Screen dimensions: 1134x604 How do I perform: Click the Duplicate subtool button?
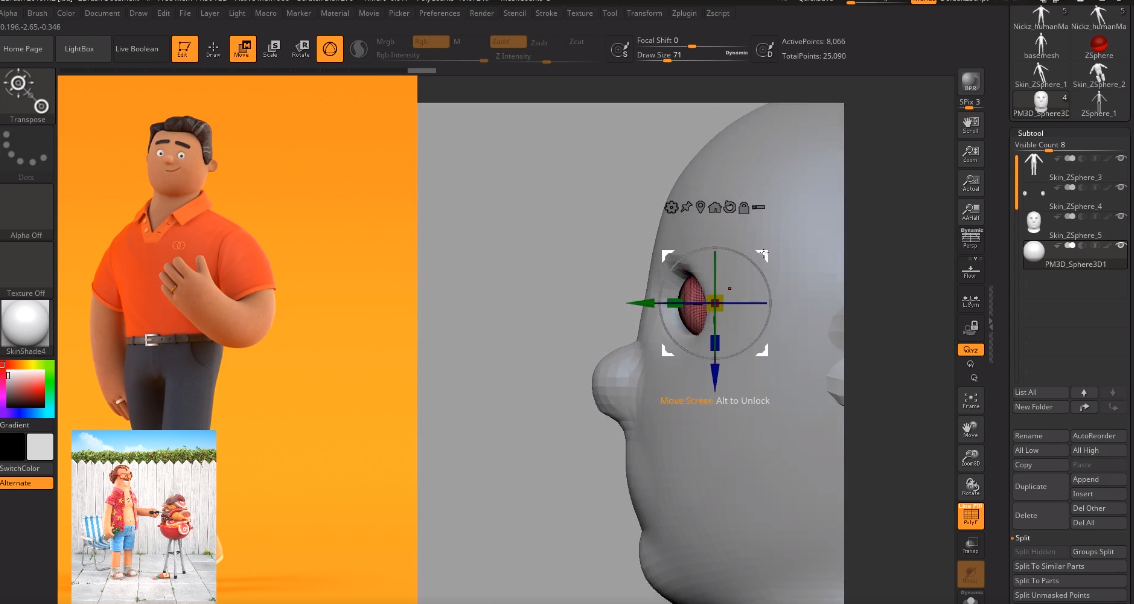point(1030,487)
